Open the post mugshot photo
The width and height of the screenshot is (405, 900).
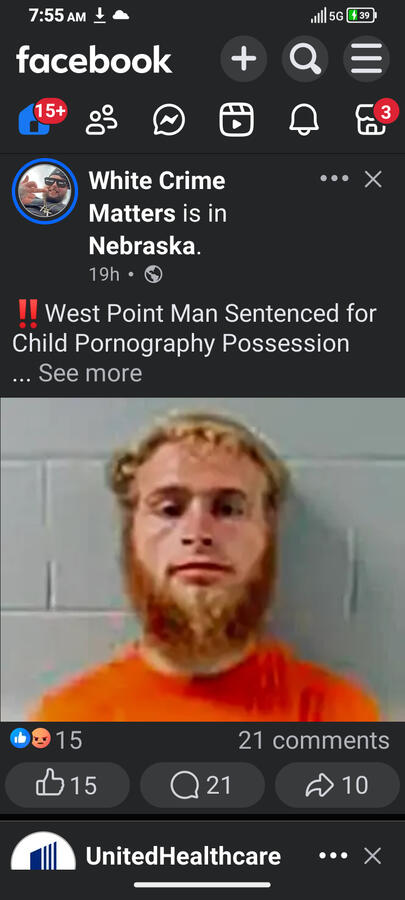tap(202, 560)
